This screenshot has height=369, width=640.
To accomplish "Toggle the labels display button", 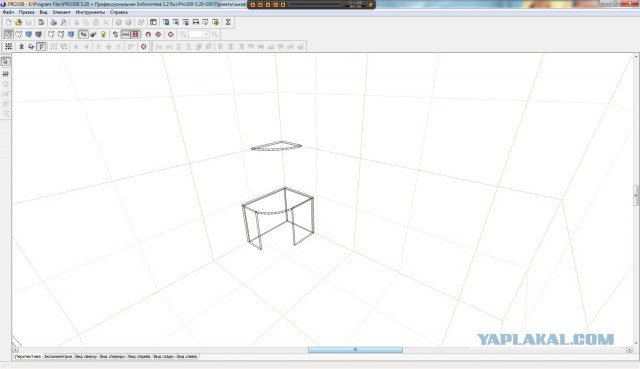I will click(x=83, y=34).
